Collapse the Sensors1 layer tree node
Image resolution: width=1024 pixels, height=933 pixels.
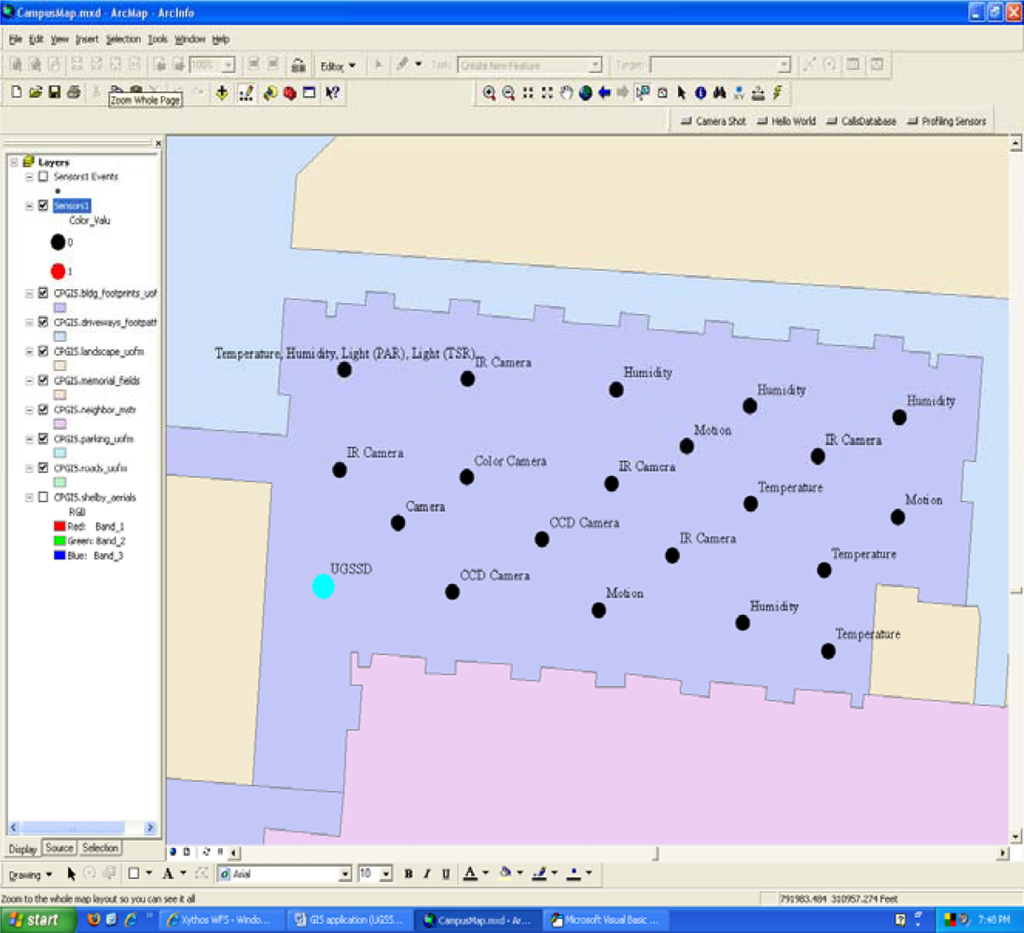(29, 206)
